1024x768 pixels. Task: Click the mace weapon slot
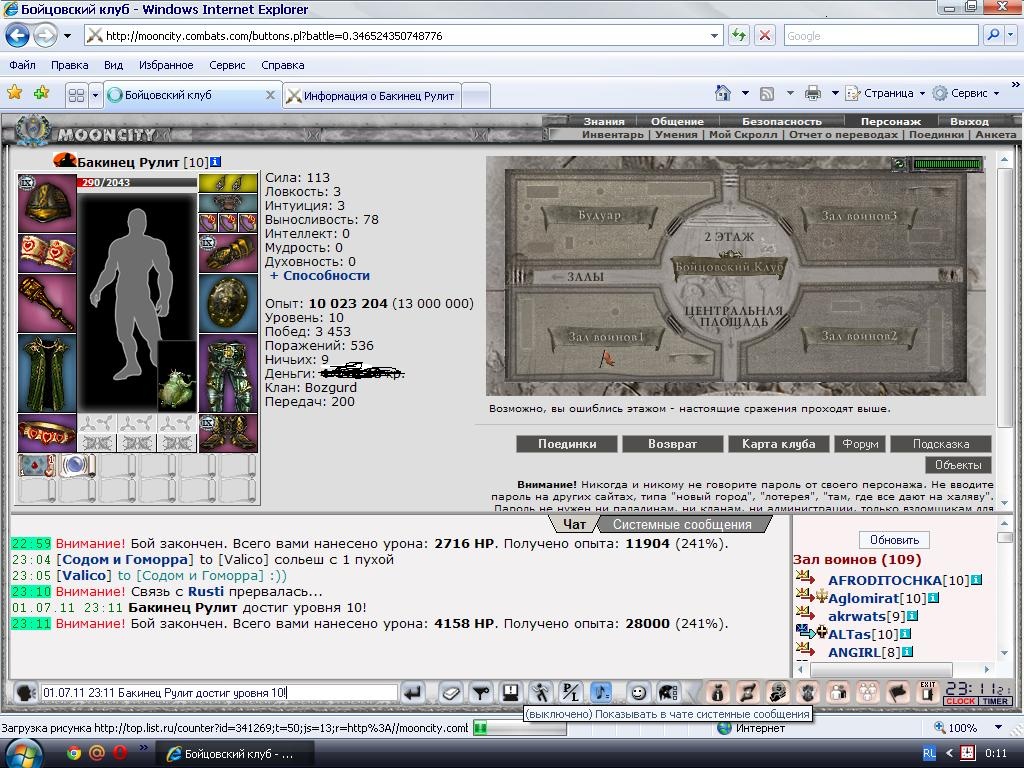click(47, 303)
